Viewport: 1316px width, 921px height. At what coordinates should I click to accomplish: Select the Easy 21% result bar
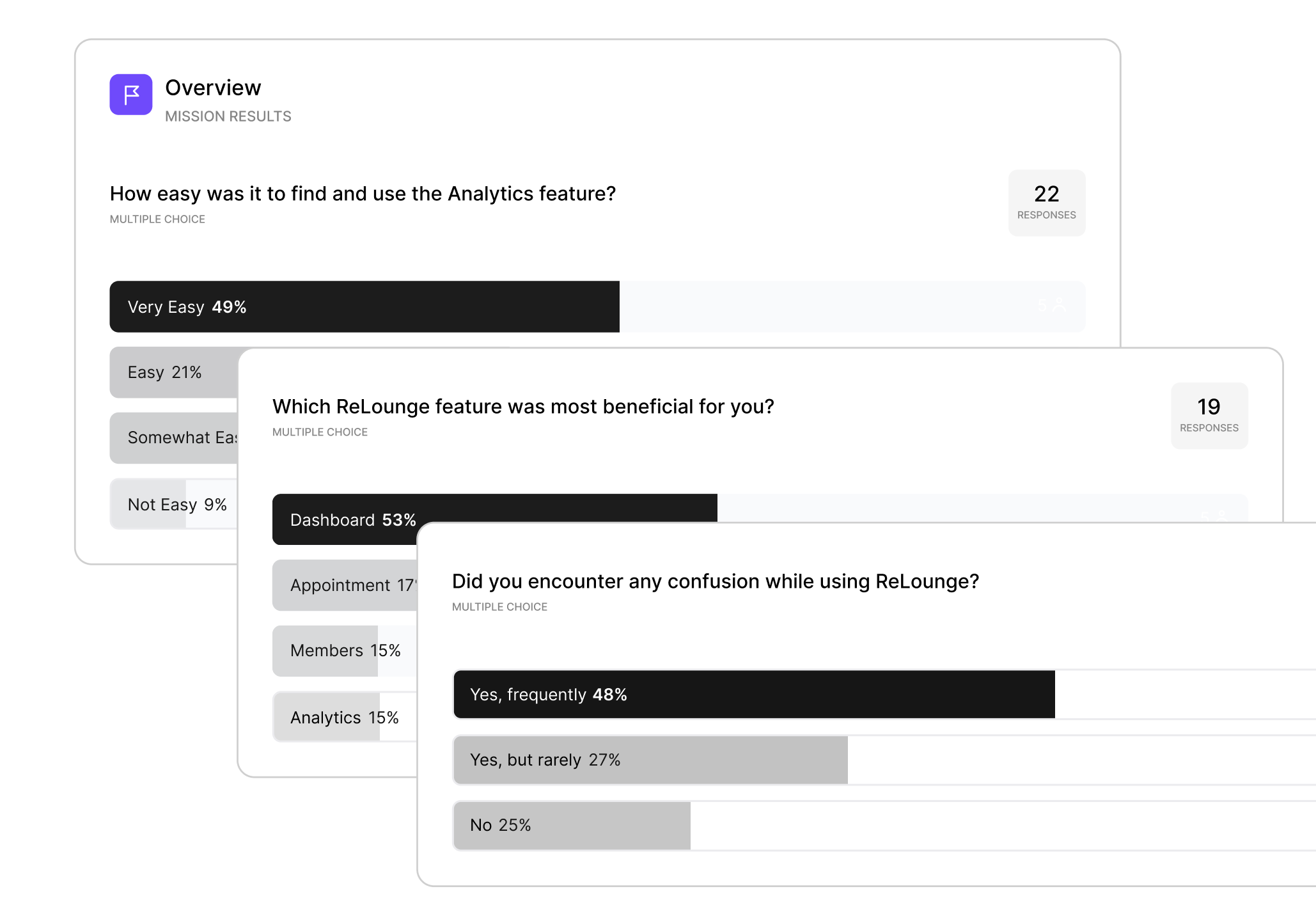pyautogui.click(x=174, y=372)
